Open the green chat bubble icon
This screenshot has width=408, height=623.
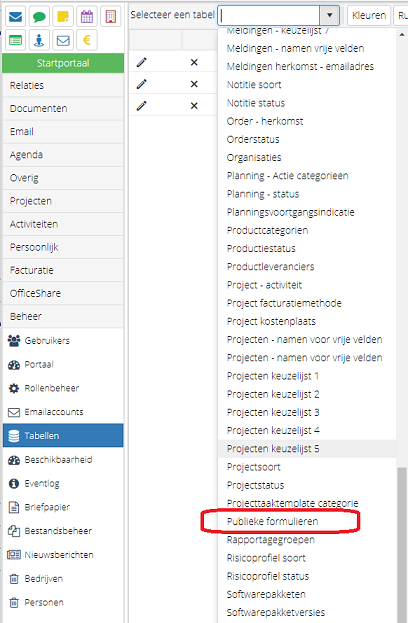click(39, 17)
